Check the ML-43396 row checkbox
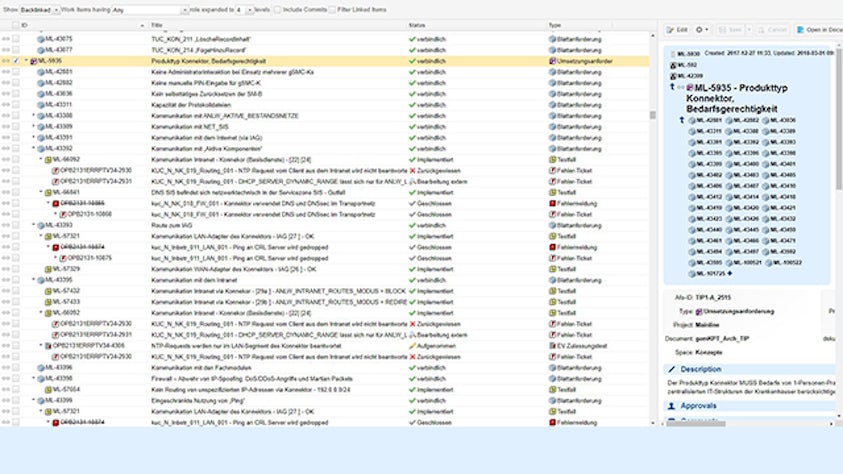 click(x=16, y=368)
